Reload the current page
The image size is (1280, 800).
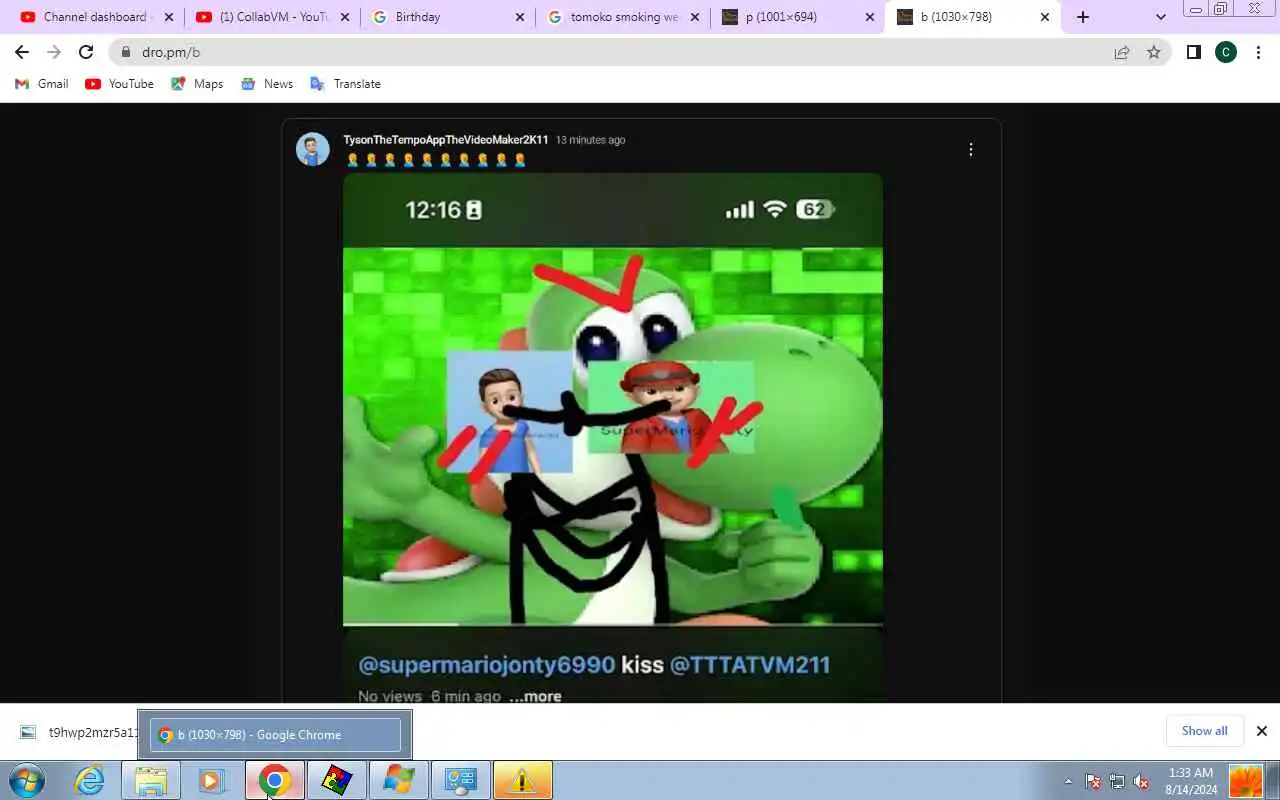tap(86, 52)
